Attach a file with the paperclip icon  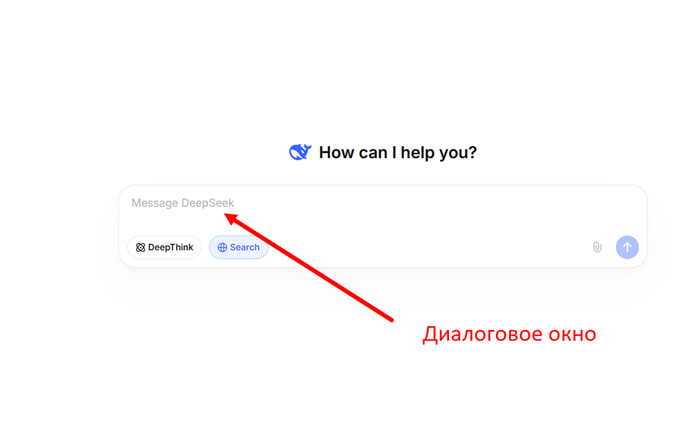pos(597,247)
